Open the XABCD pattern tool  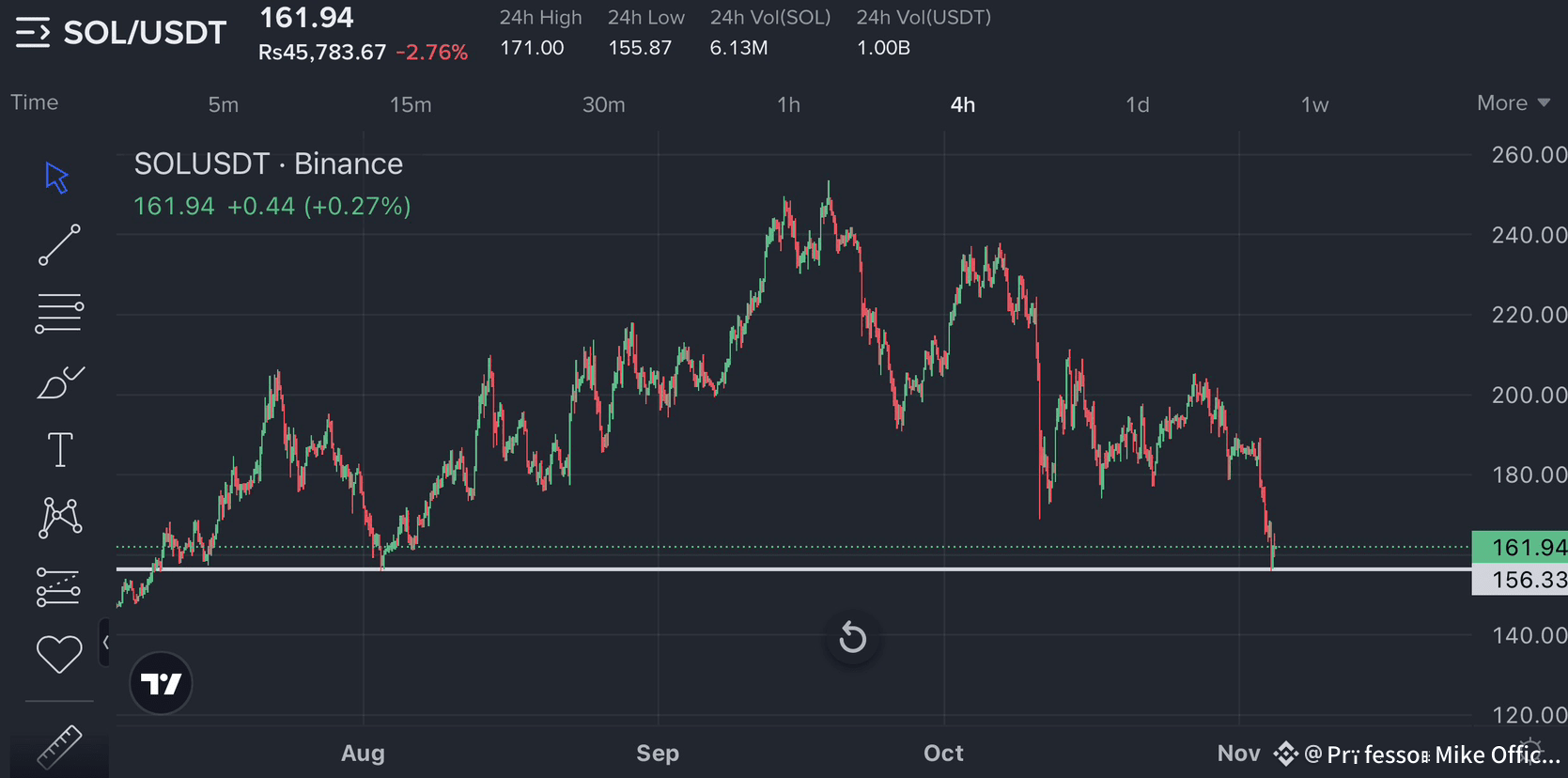[60, 518]
